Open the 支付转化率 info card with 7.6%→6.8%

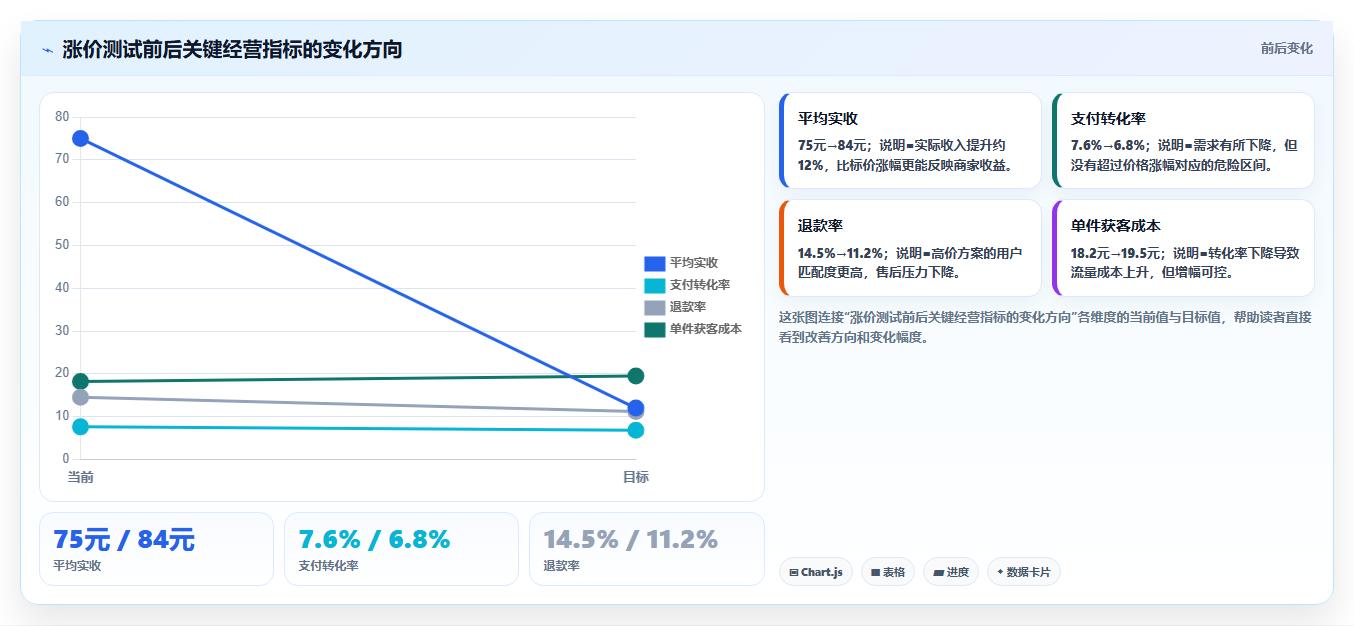(1183, 140)
